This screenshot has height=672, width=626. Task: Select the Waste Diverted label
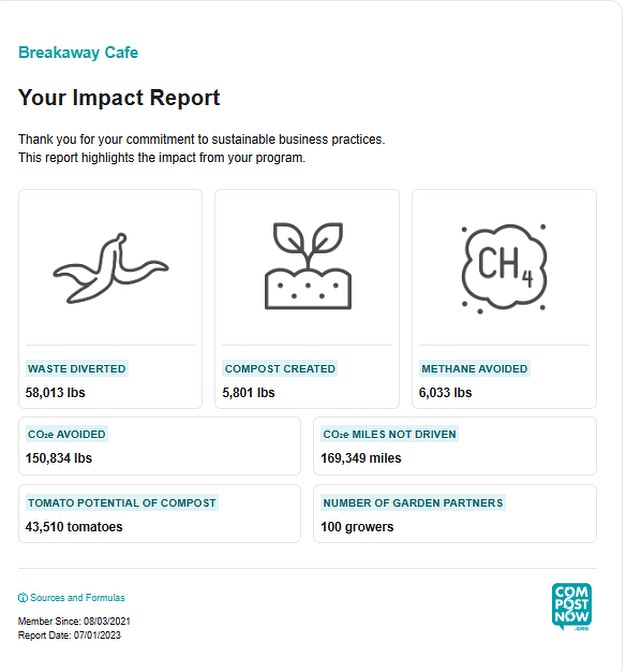77,369
